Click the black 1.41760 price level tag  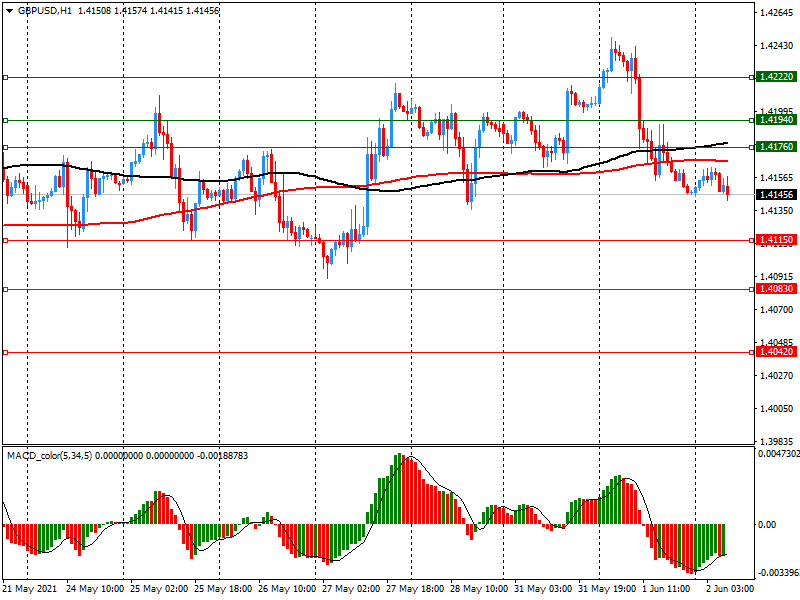pos(777,147)
